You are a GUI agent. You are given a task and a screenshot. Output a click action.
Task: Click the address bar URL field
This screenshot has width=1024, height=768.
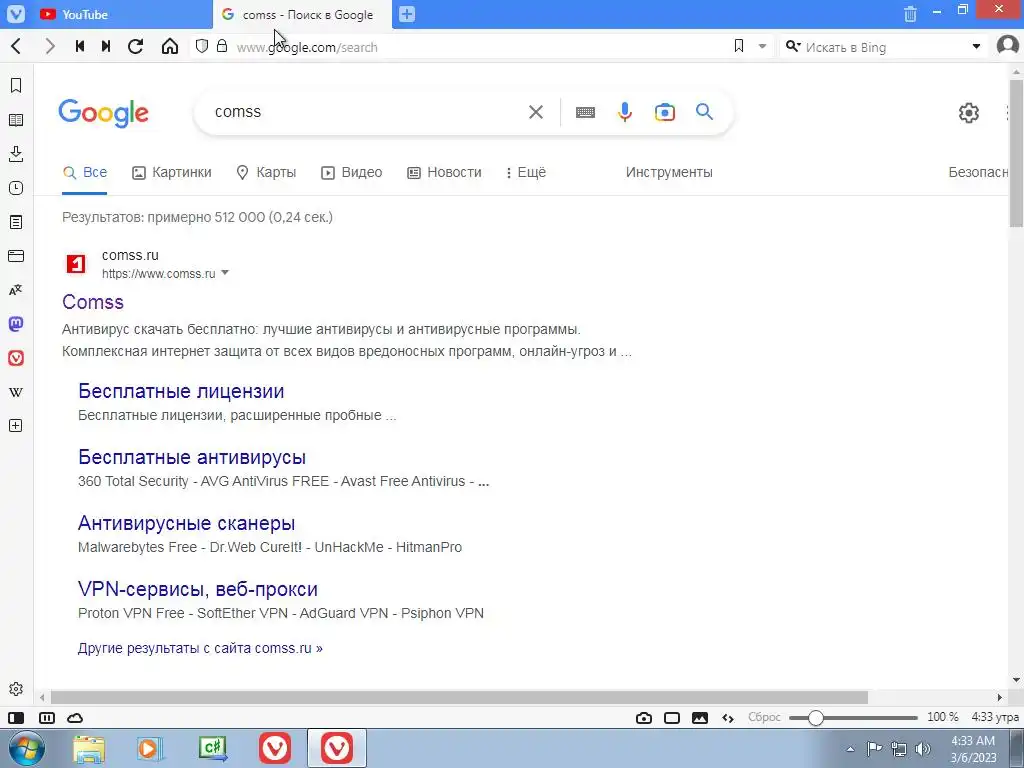coord(480,47)
